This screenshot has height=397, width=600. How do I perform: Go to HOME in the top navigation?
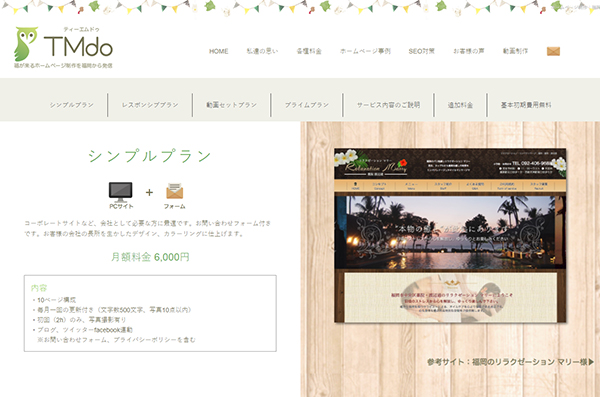[x=218, y=51]
